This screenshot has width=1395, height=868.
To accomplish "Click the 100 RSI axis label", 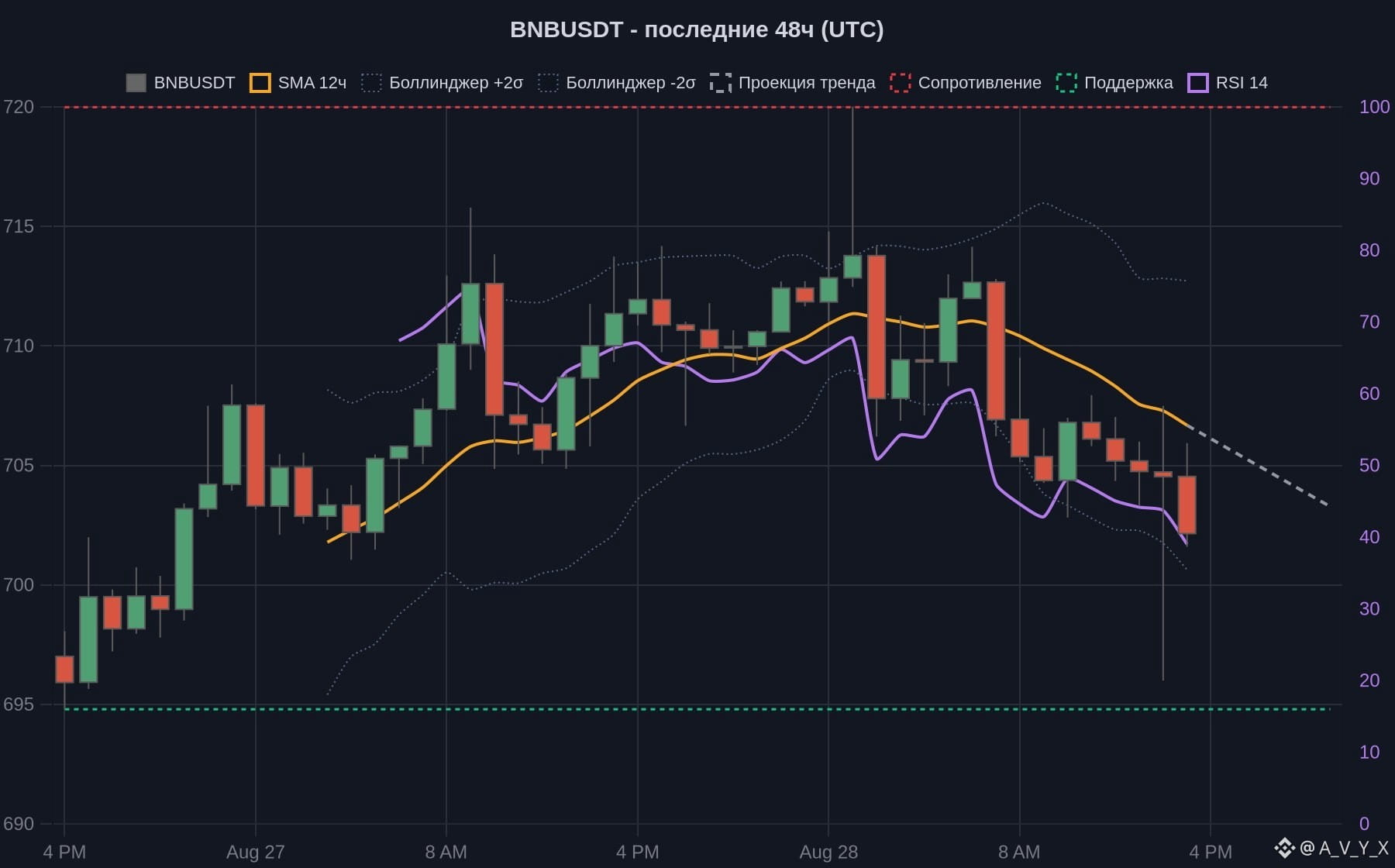I will pos(1375,107).
